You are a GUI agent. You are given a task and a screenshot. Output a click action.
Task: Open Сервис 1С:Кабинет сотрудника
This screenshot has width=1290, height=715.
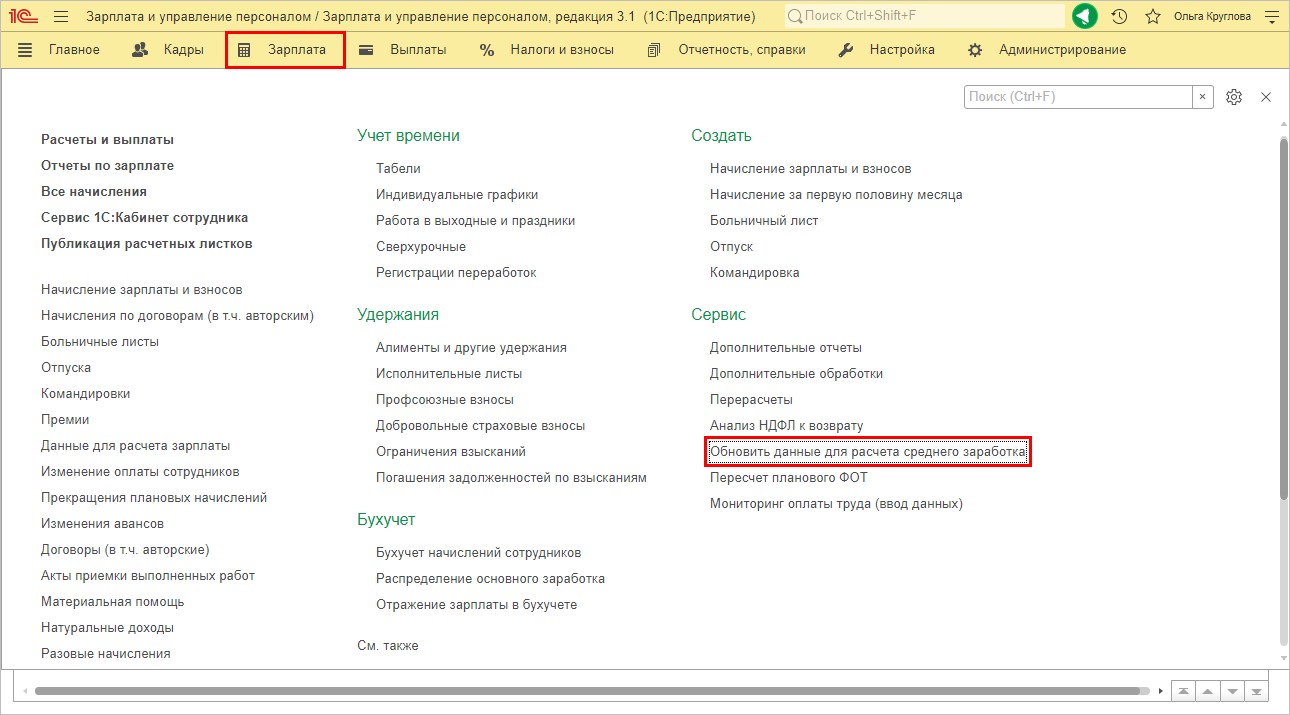(x=144, y=218)
